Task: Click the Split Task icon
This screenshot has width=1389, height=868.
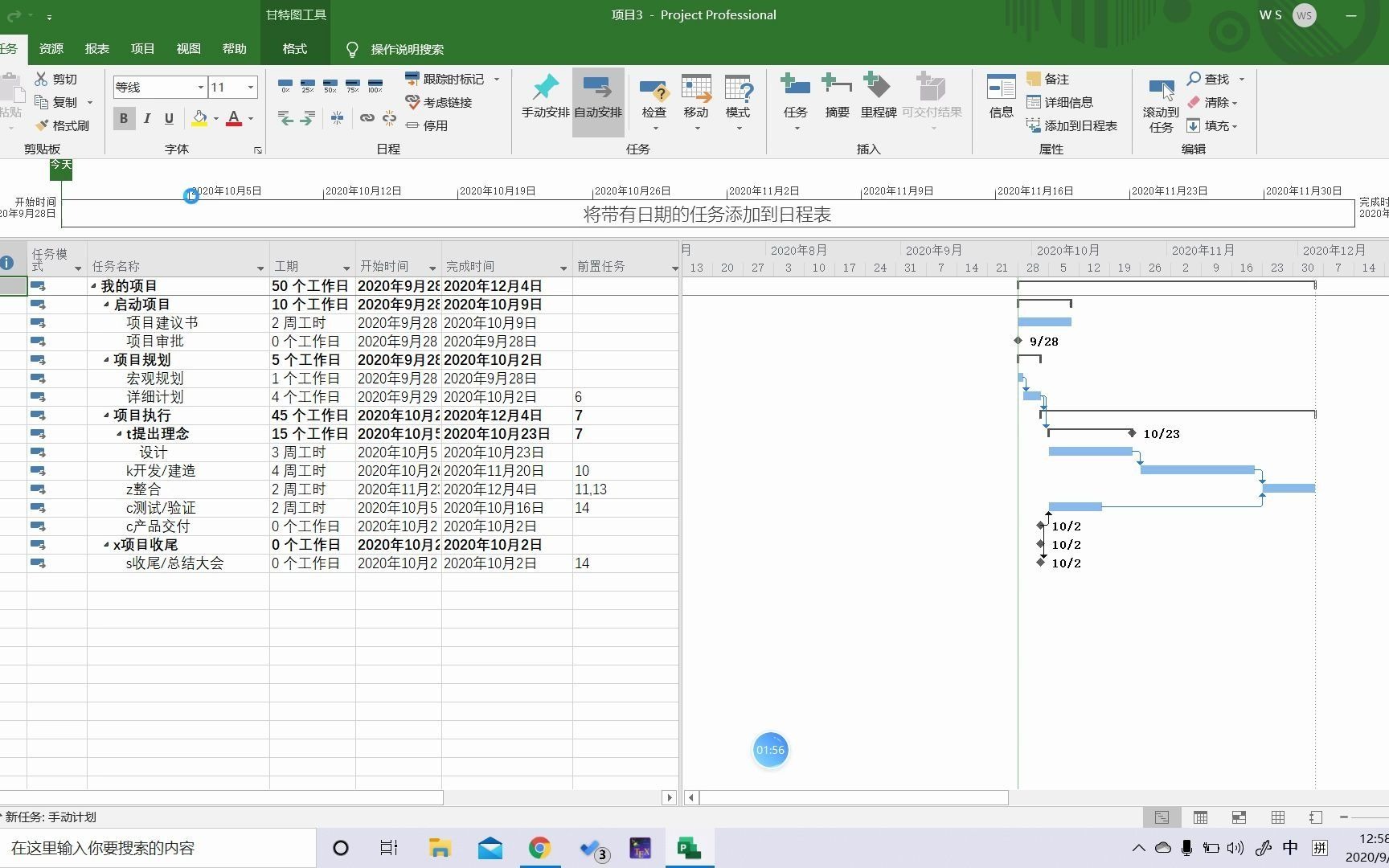Action: (338, 118)
